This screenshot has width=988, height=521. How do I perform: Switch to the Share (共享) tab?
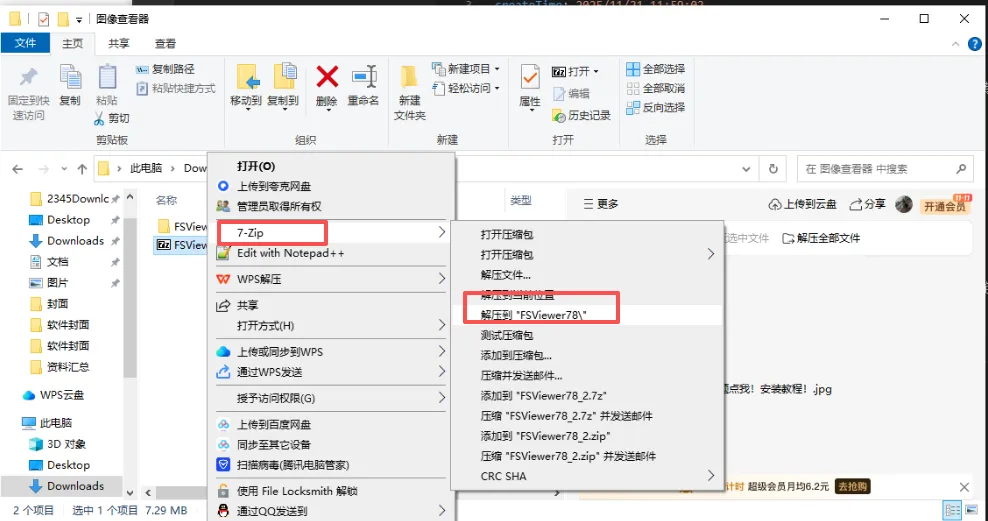[118, 43]
